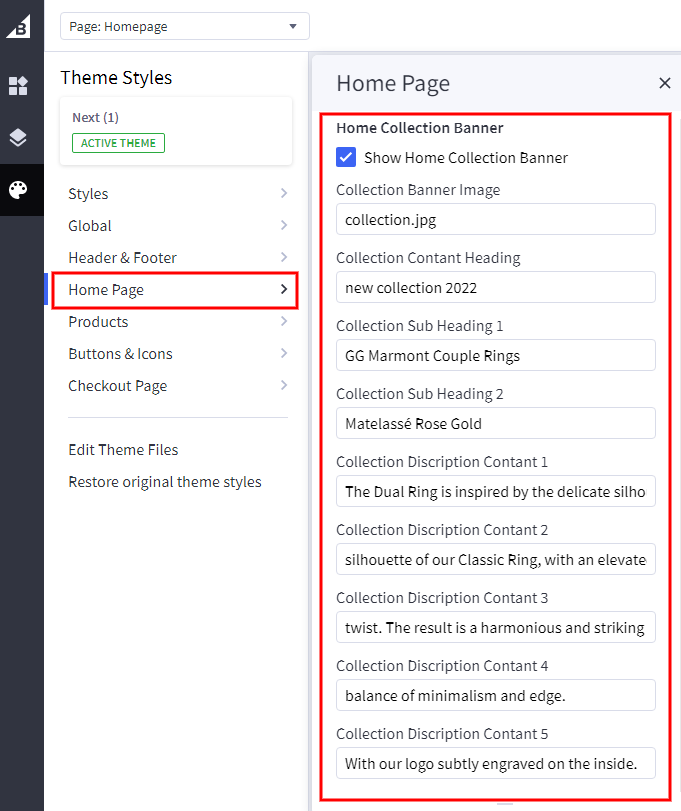Click the Edit Theme Files link
The width and height of the screenshot is (681, 811).
pyautogui.click(x=123, y=450)
